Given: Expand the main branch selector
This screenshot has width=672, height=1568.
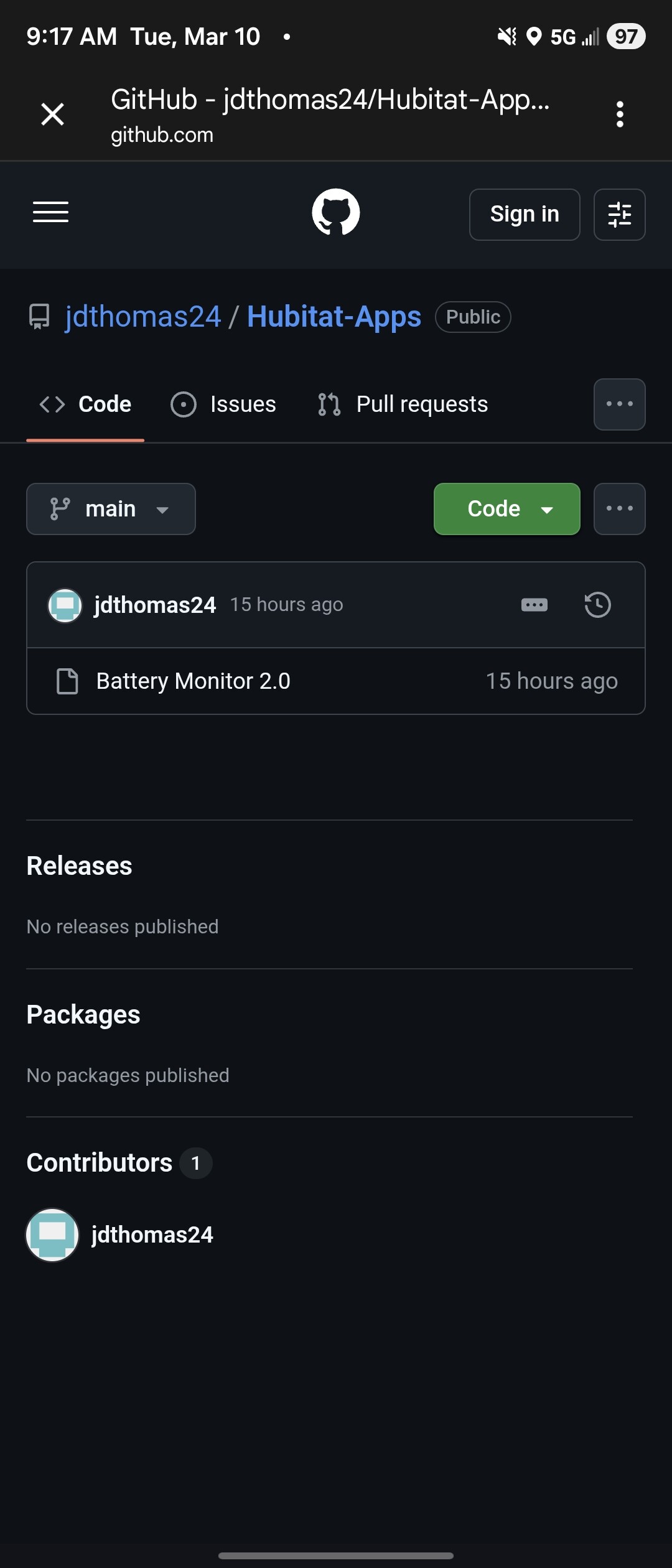Looking at the screenshot, I should tap(111, 509).
